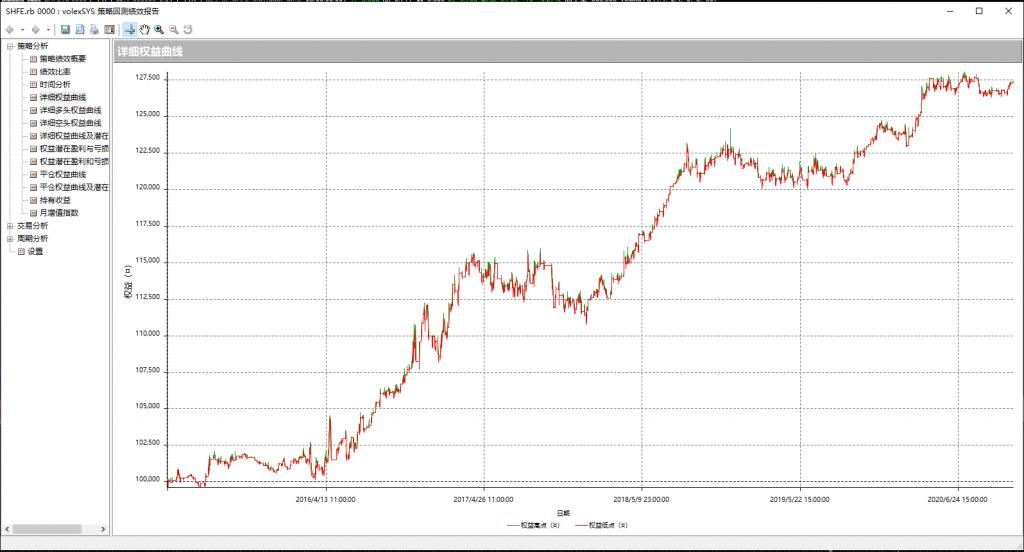Click the 2016/4/13 11:00:00 date label
1024x552 pixels.
pos(325,500)
